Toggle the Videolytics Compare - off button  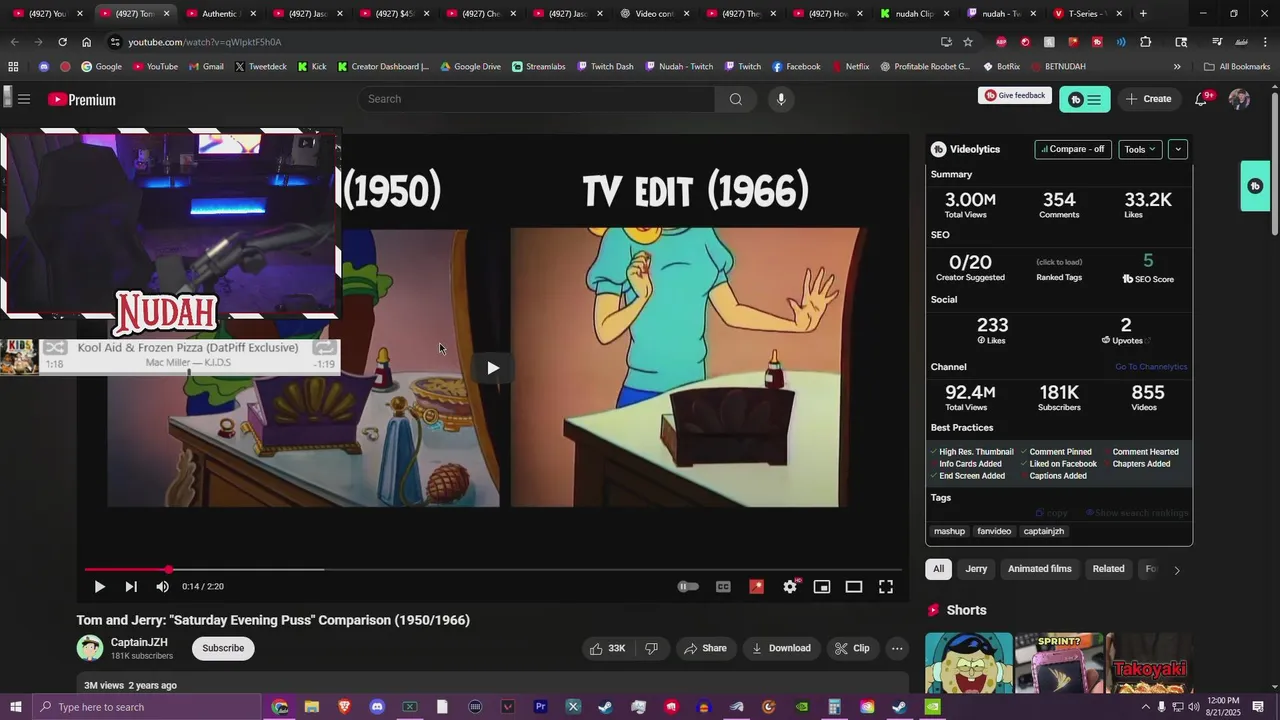click(x=1073, y=149)
